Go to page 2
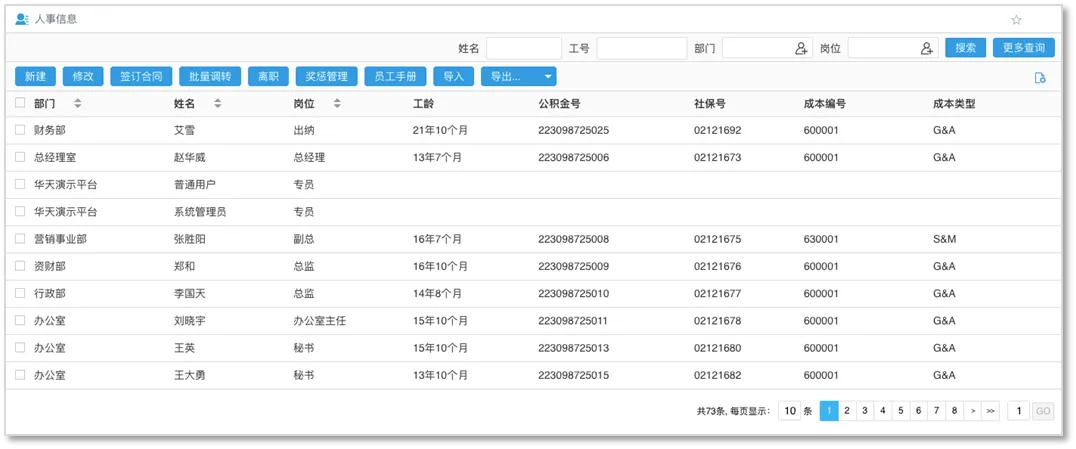The width and height of the screenshot is (1076, 449). pos(846,411)
